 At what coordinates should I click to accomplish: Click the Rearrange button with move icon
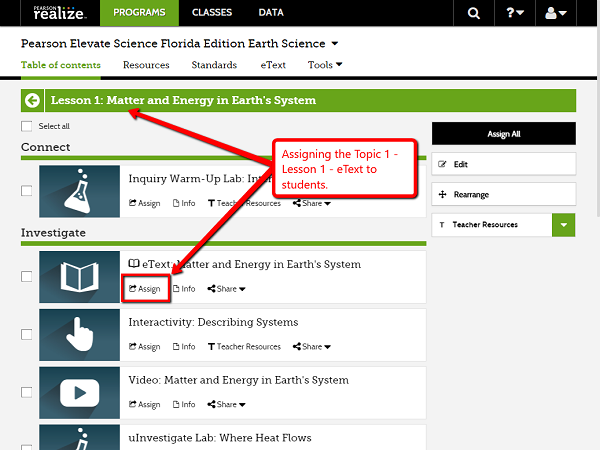click(x=503, y=194)
